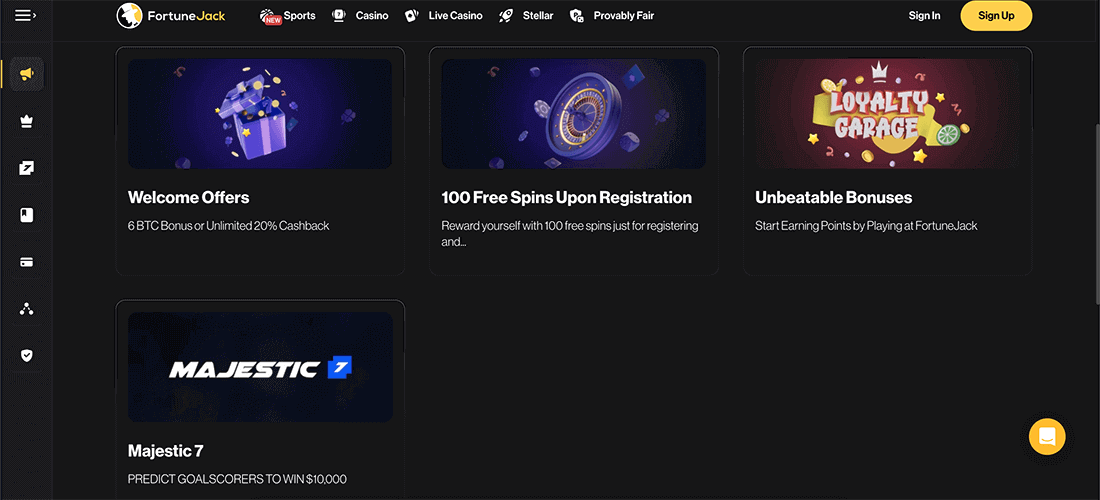This screenshot has width=1100, height=500.
Task: Click the rocket Stellar icon
Action: [x=506, y=15]
